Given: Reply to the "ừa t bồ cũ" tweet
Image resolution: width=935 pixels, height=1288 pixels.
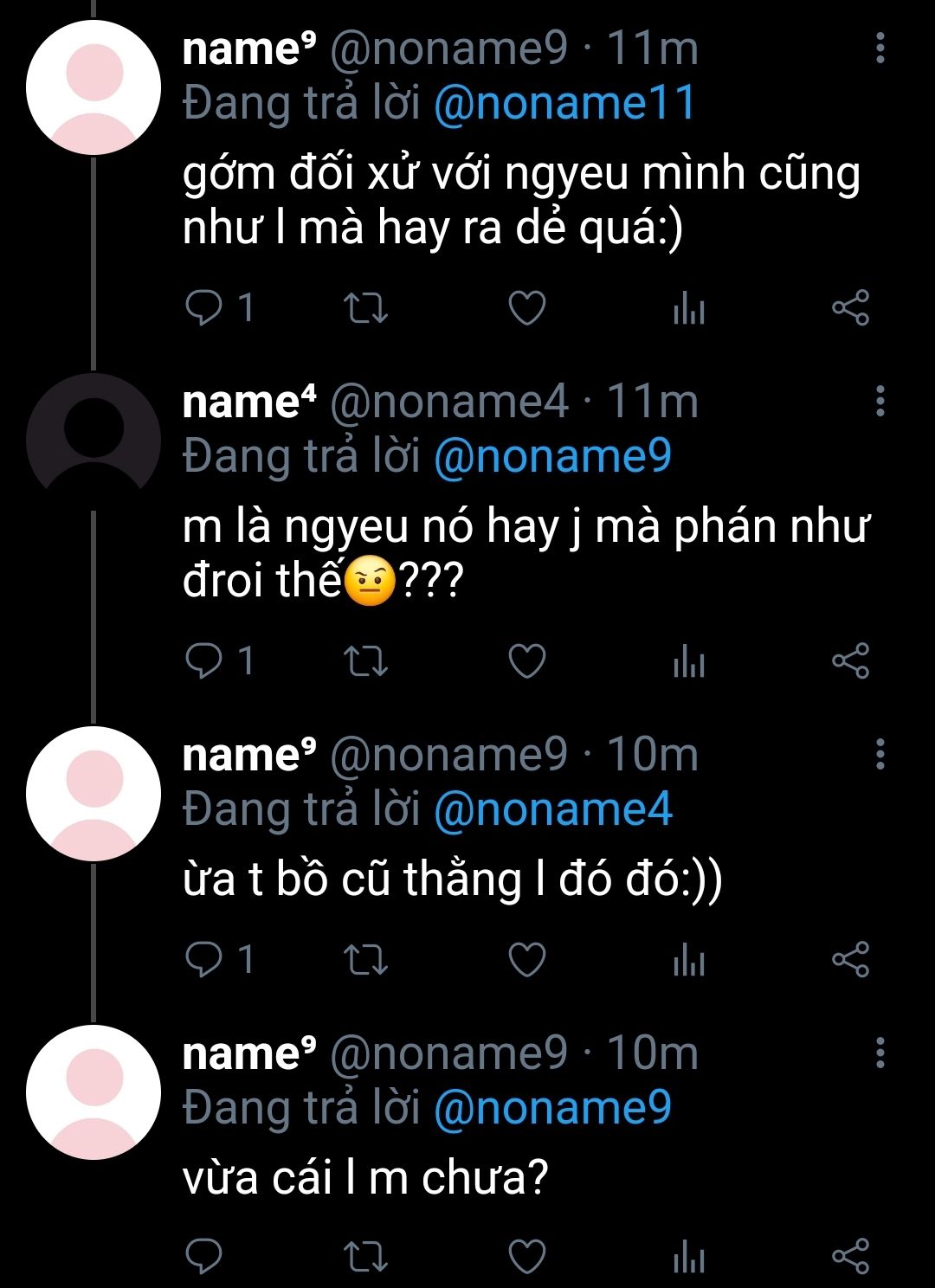Looking at the screenshot, I should click(204, 959).
